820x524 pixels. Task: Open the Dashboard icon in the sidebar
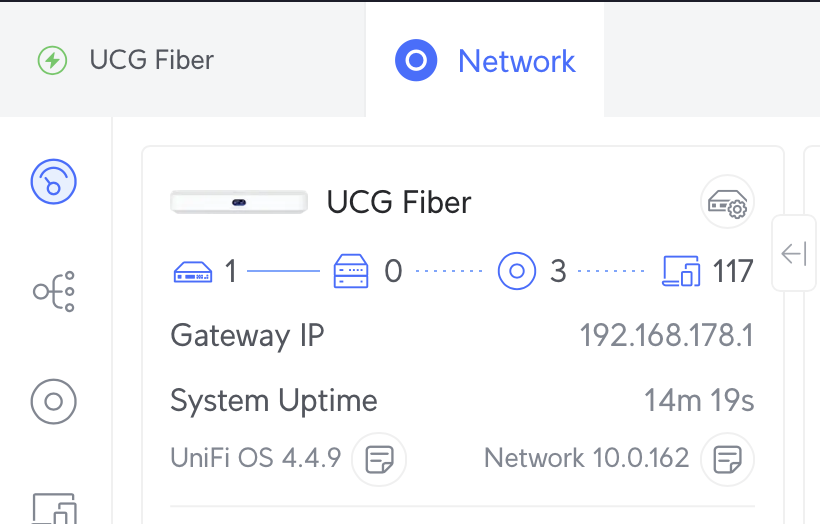54,181
